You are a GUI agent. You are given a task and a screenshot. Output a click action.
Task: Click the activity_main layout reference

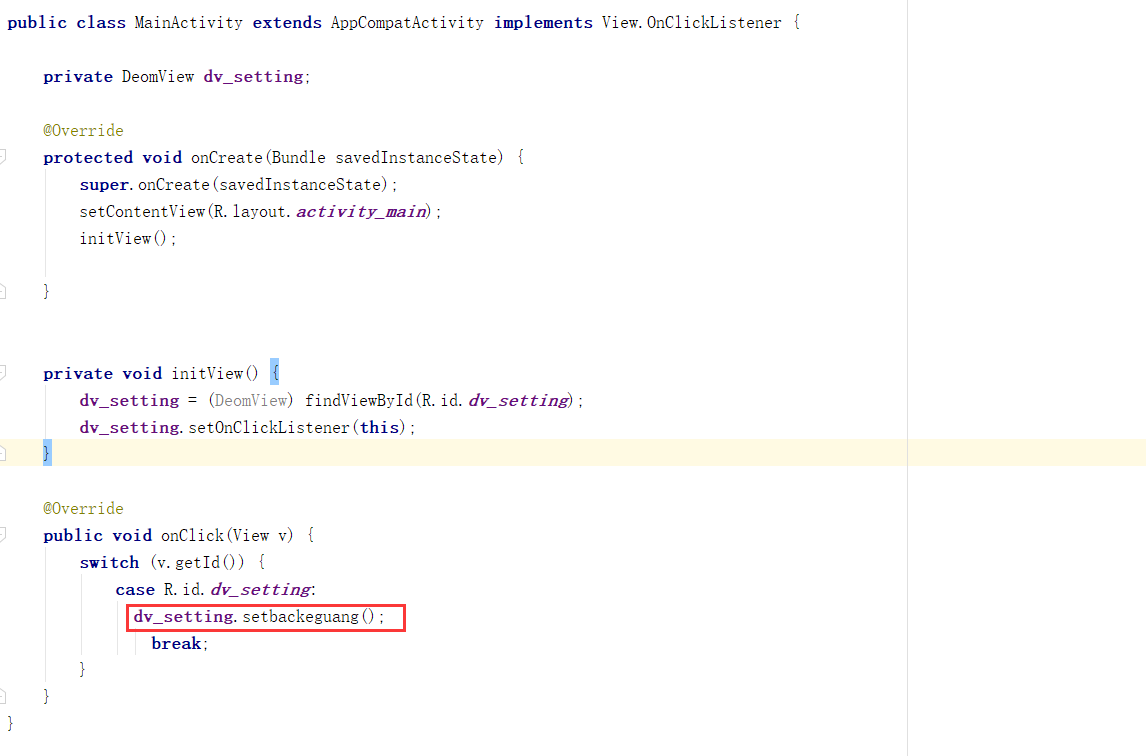coord(363,211)
